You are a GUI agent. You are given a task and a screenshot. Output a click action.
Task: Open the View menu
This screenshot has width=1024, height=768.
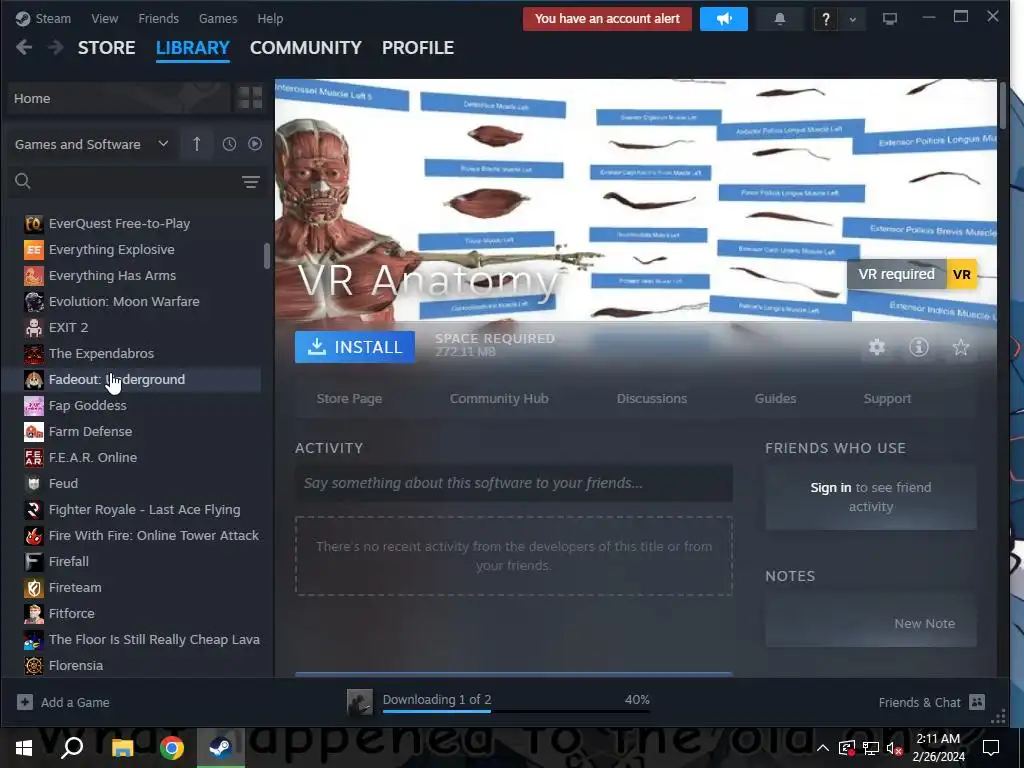104,18
